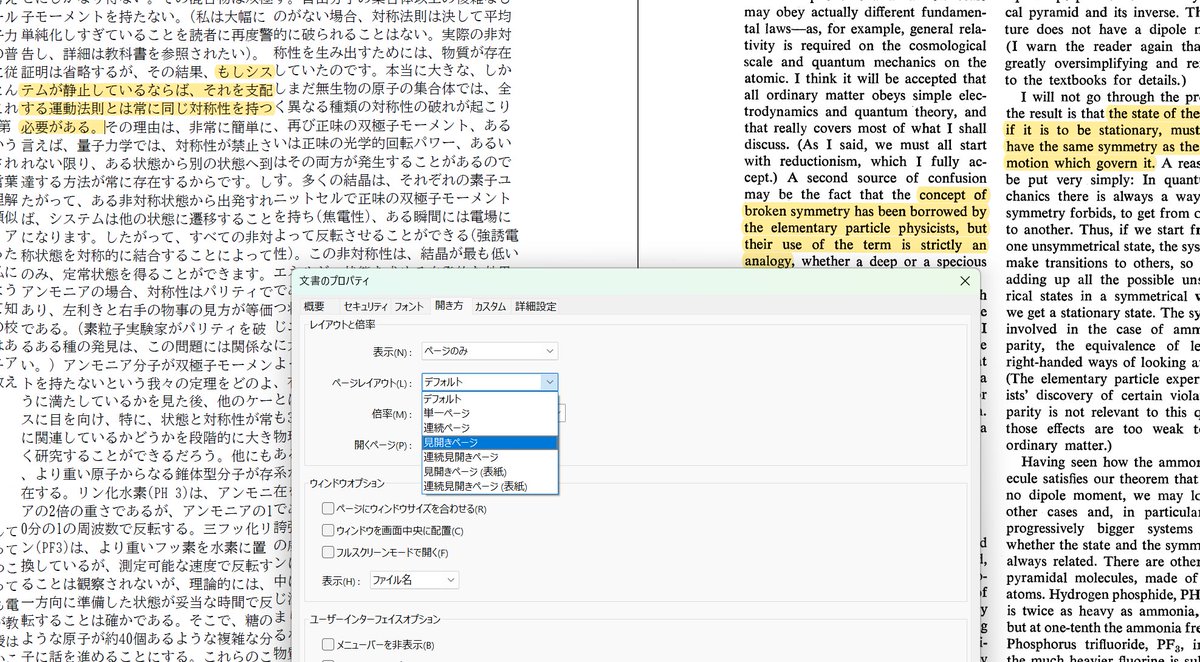The height and width of the screenshot is (662, 1200).
Task: Switch to the フォント tab
Action: 409,306
